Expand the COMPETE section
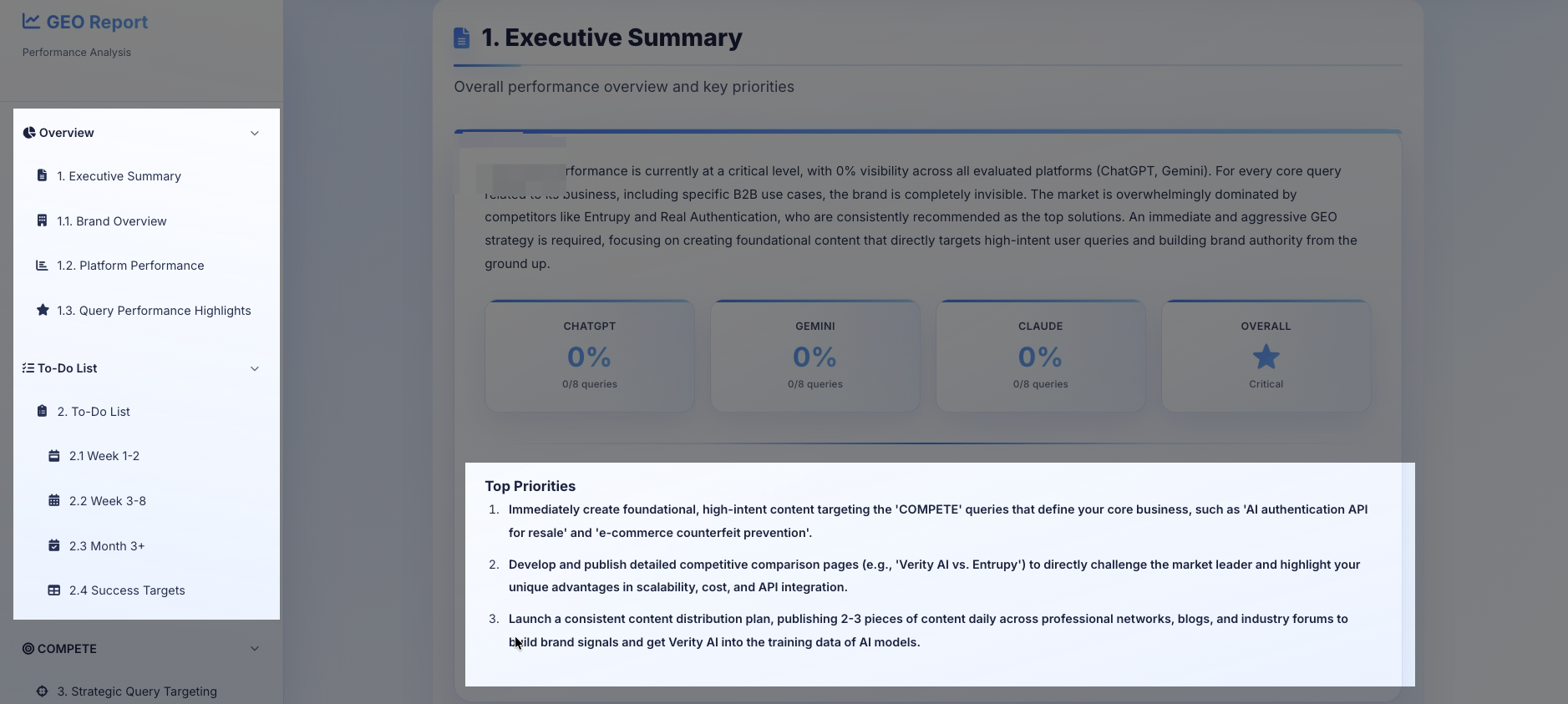Image resolution: width=1568 pixels, height=704 pixels. point(255,648)
